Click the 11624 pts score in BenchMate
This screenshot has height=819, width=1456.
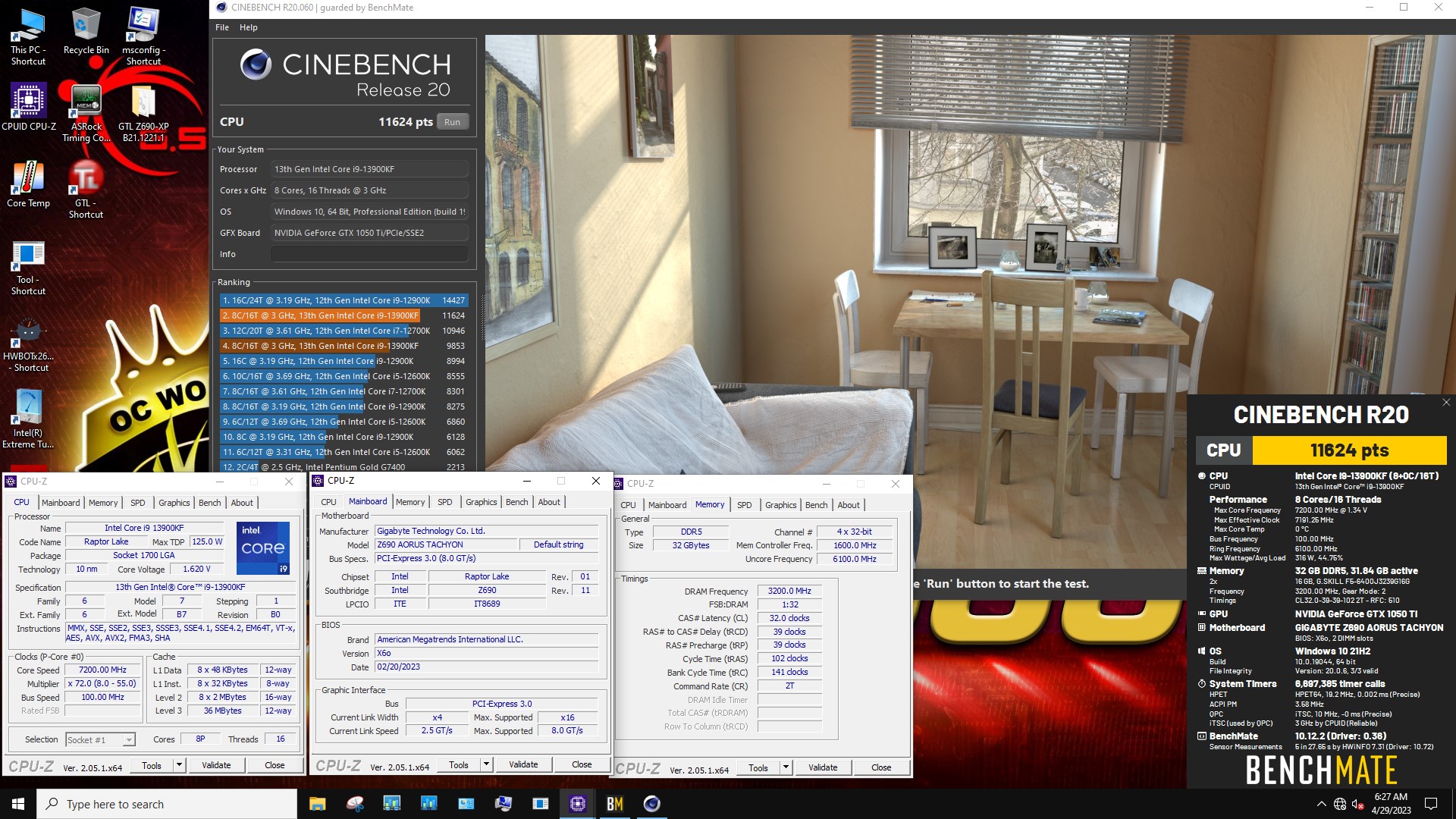coord(1350,450)
